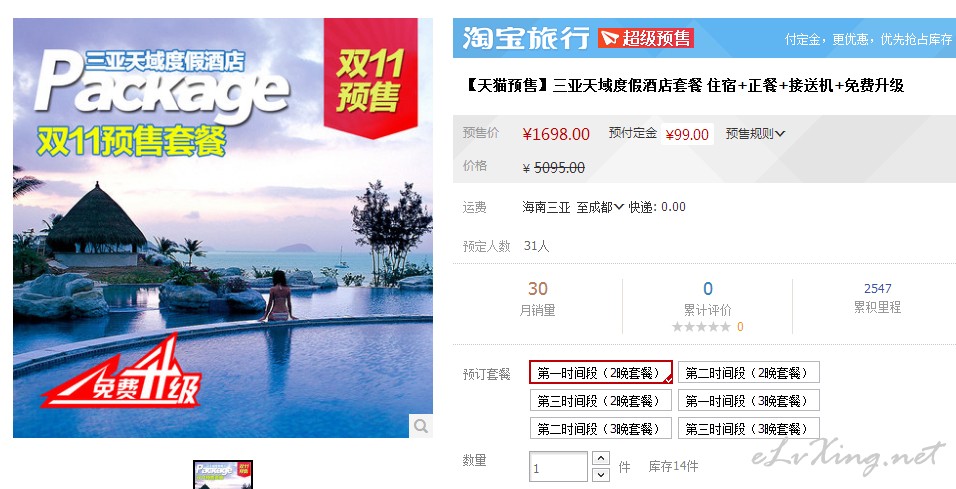The height and width of the screenshot is (489, 956).
Task: Choose 第三时间段（2晚套餐） package
Action: click(601, 401)
